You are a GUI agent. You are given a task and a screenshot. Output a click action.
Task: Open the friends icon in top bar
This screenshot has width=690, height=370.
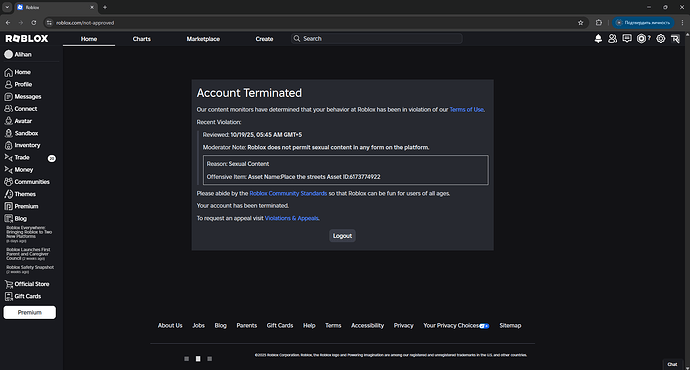pyautogui.click(x=612, y=39)
